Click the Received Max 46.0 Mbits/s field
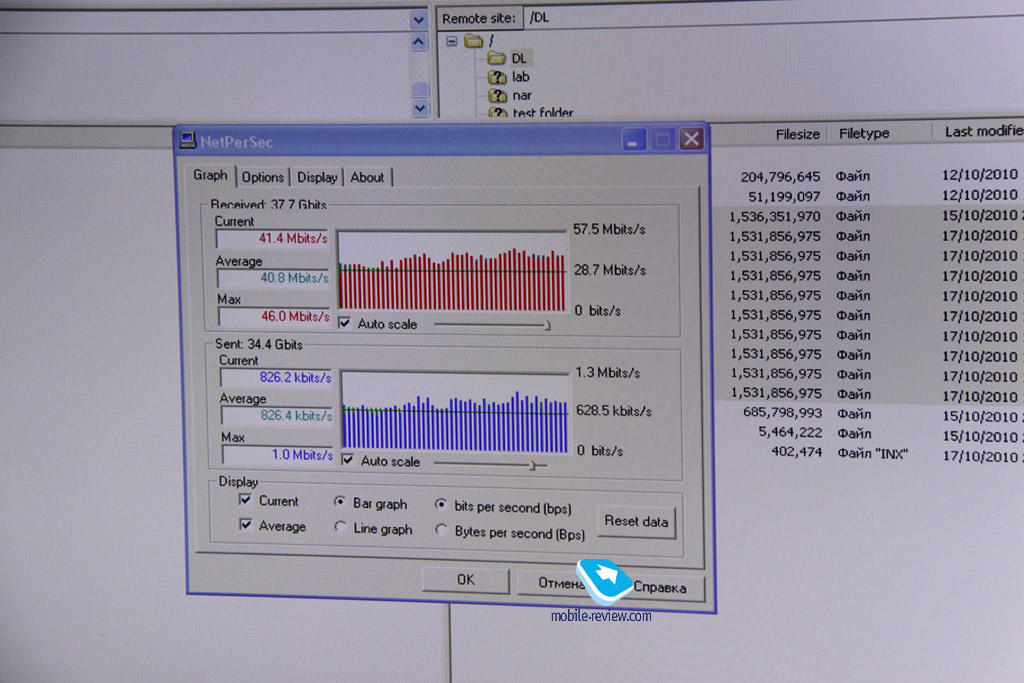 click(x=275, y=316)
